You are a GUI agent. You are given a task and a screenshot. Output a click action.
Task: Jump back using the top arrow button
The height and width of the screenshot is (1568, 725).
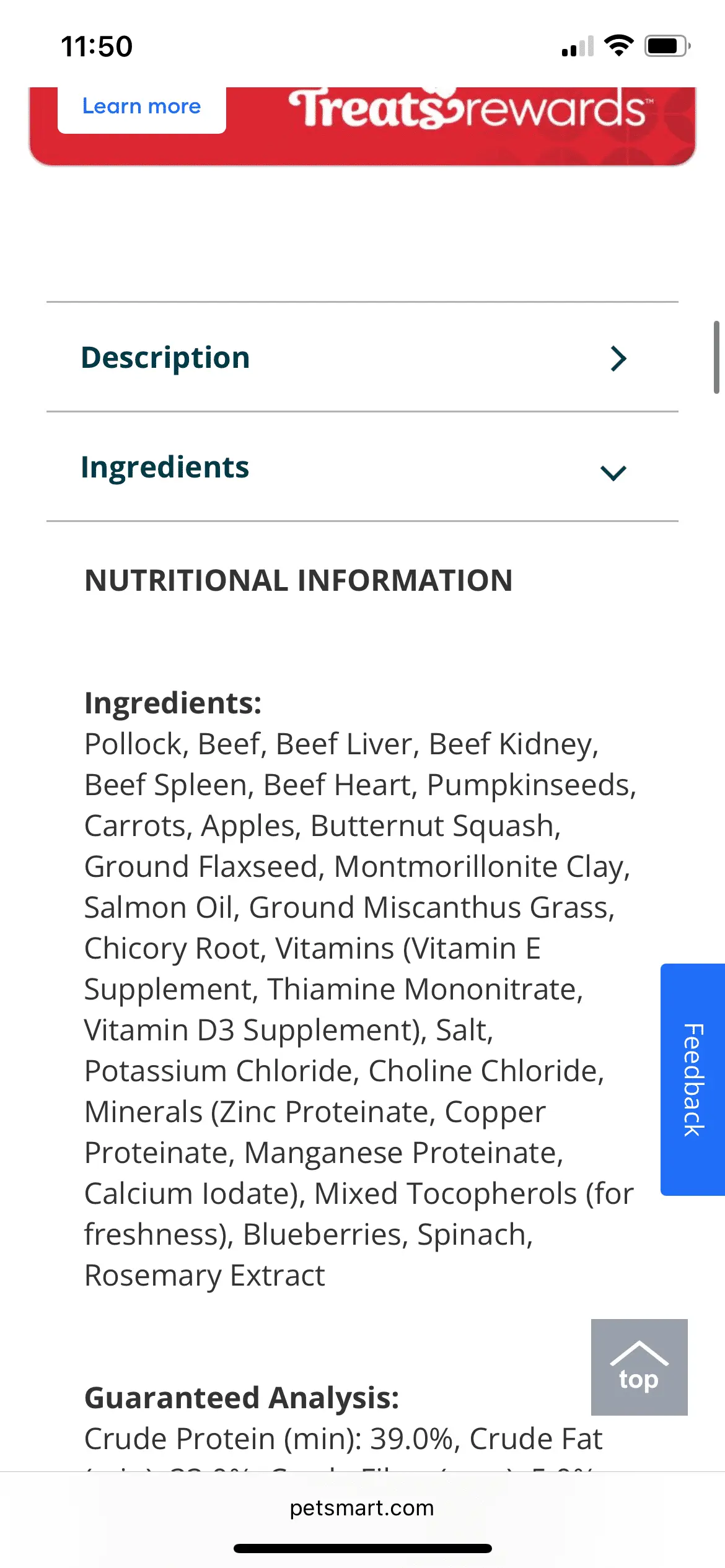click(x=639, y=1367)
